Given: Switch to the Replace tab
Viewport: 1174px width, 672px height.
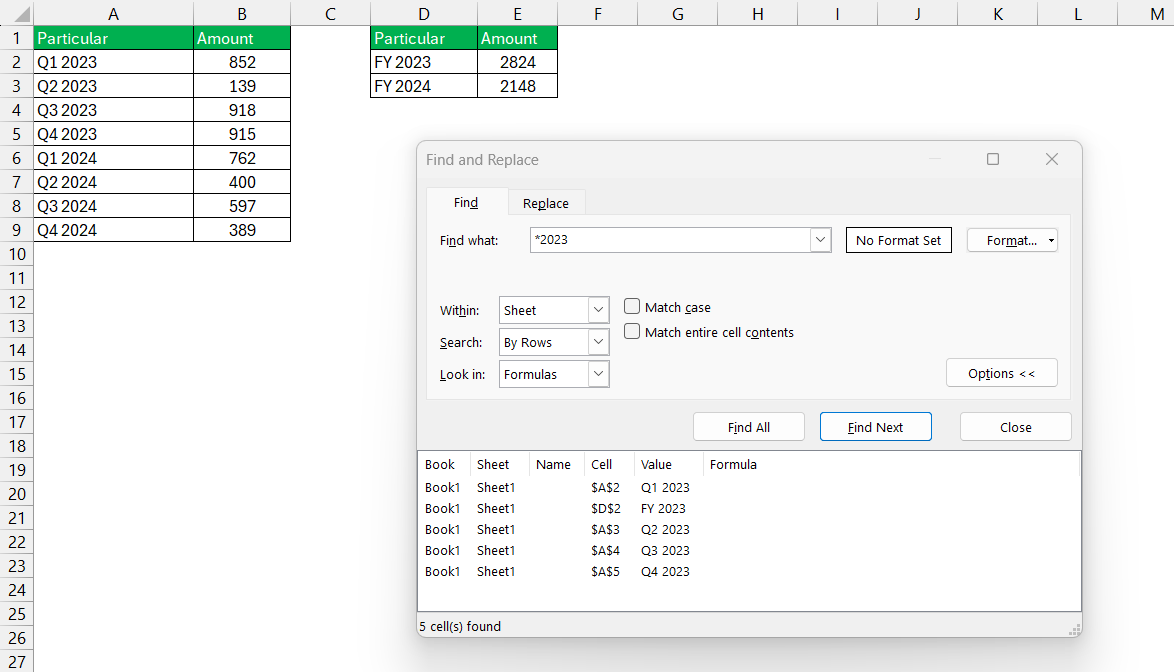Looking at the screenshot, I should click(546, 203).
